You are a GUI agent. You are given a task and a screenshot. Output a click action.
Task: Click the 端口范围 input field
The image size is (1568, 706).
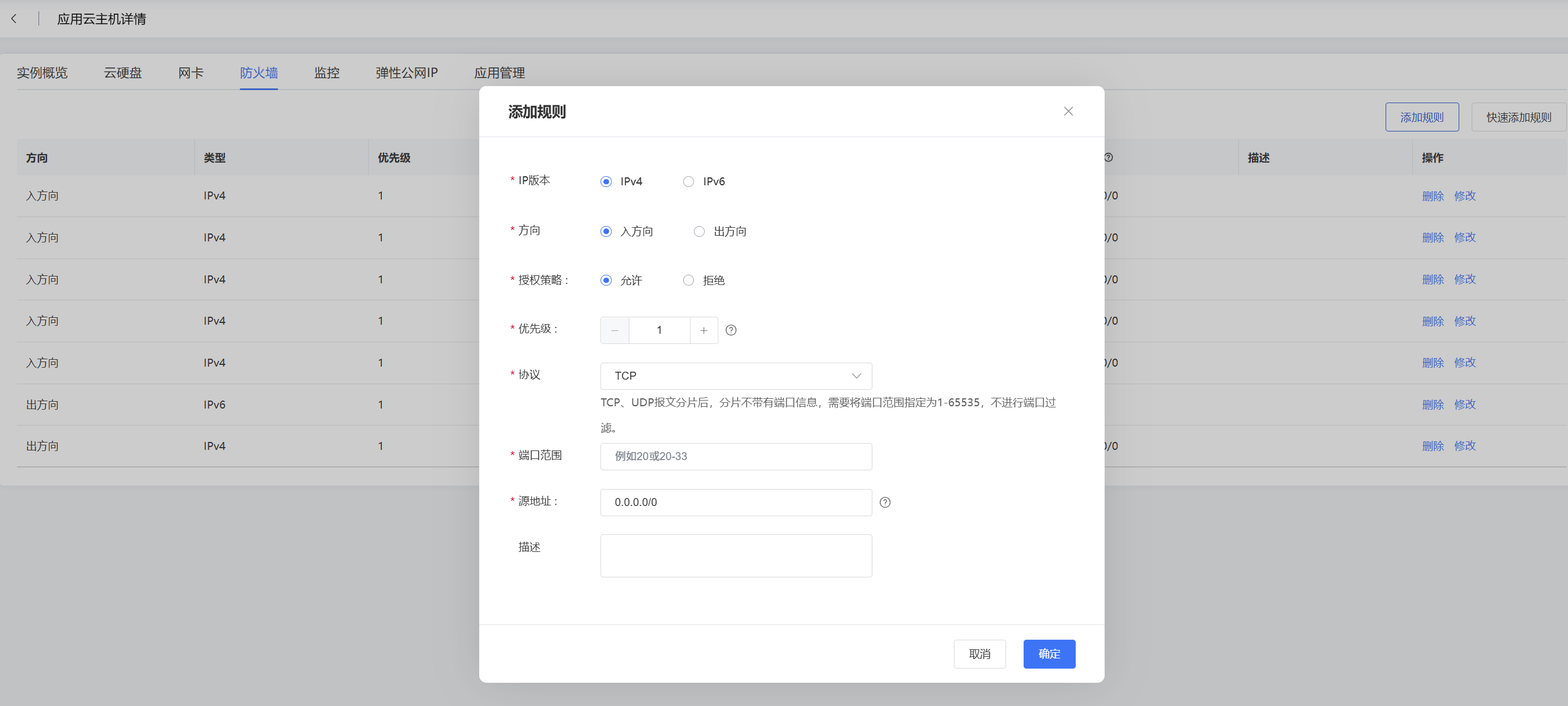[736, 457]
